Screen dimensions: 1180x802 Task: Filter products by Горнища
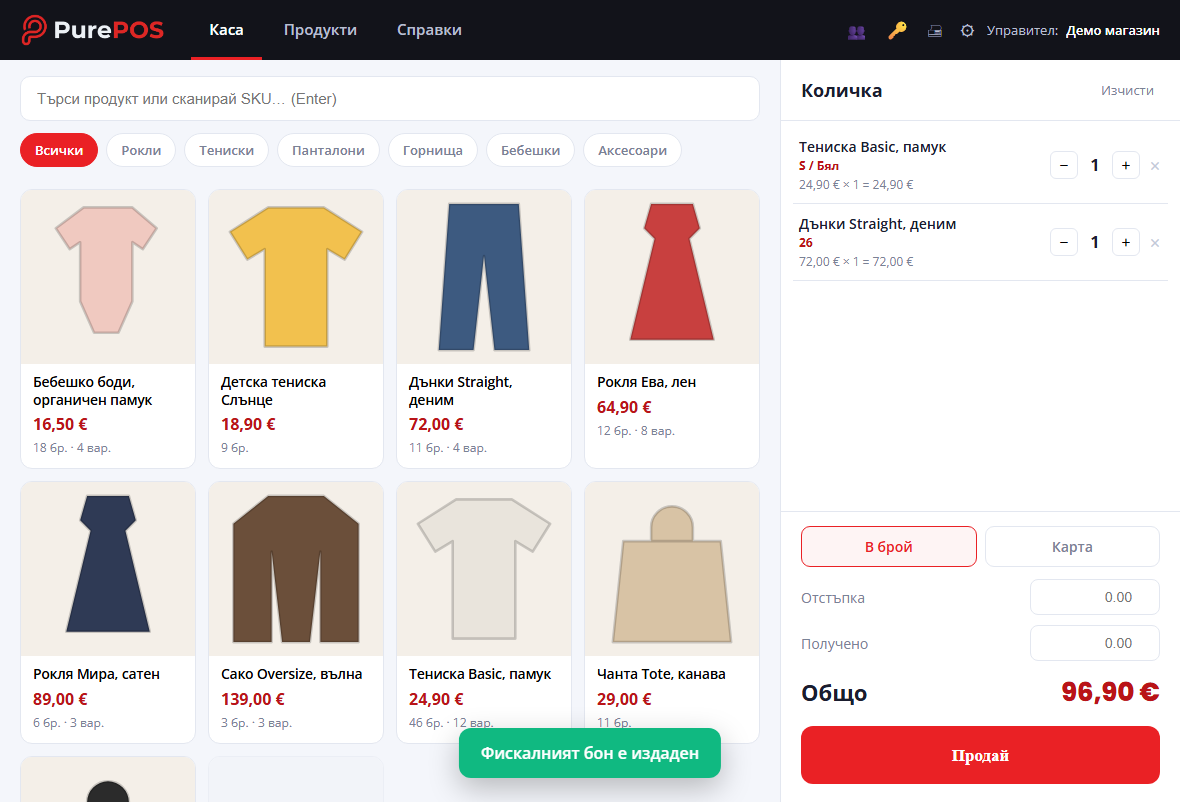coord(433,150)
